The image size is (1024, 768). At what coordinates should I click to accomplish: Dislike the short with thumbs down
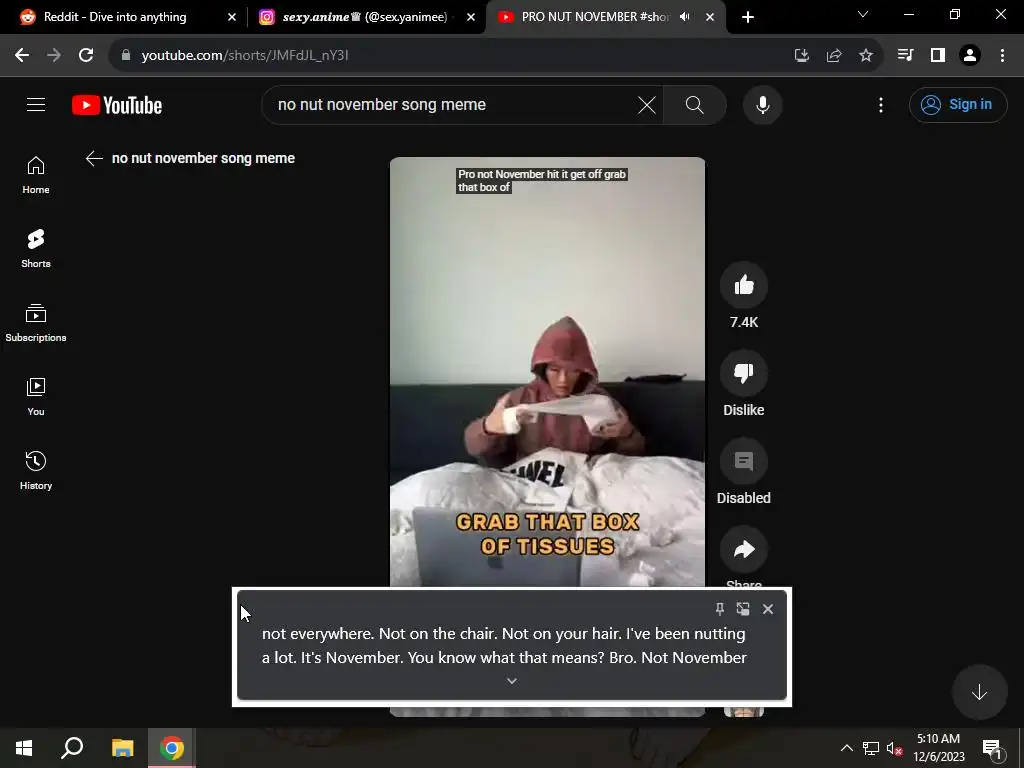coord(744,373)
